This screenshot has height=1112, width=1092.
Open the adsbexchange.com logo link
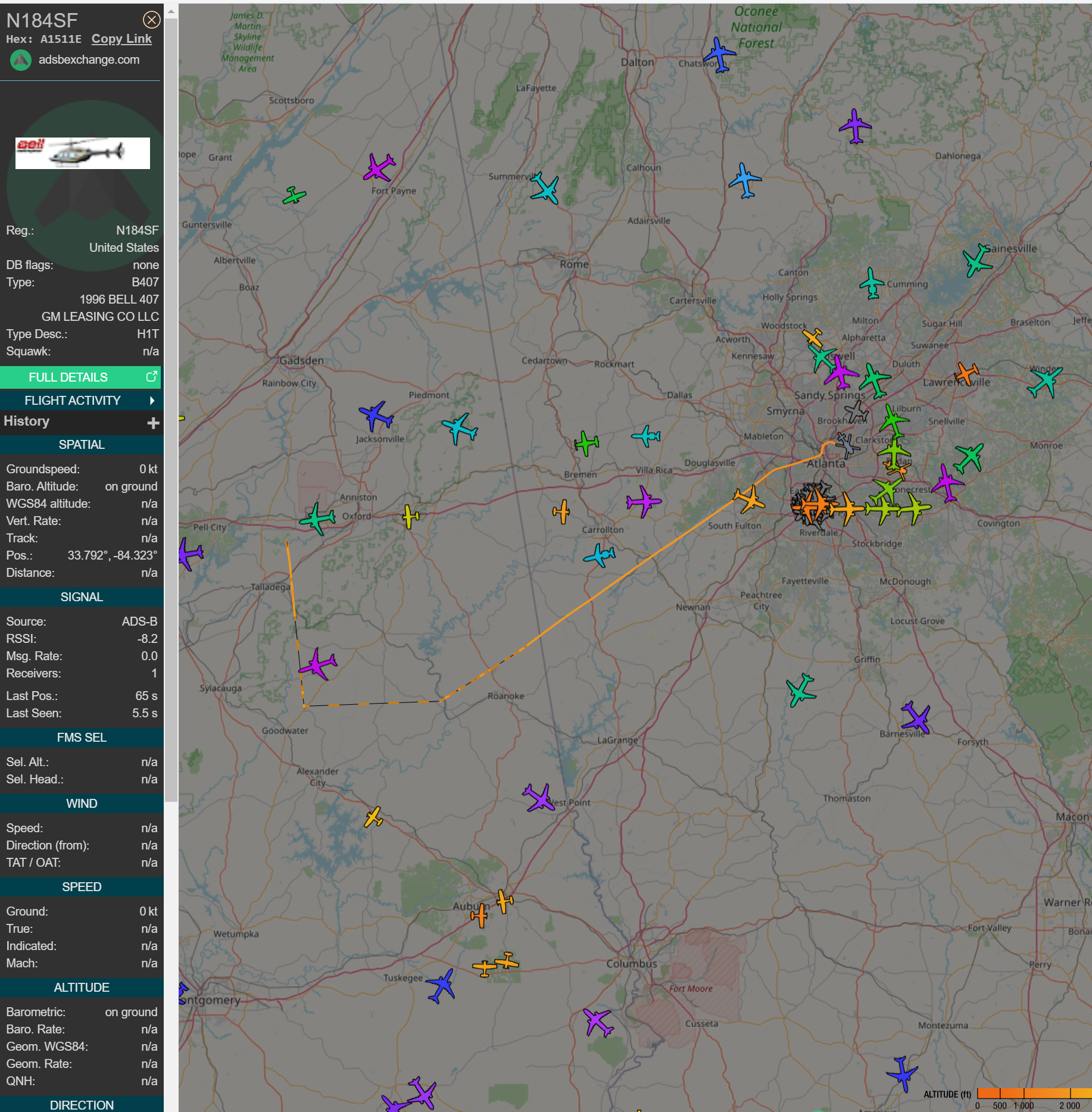pyautogui.click(x=21, y=60)
